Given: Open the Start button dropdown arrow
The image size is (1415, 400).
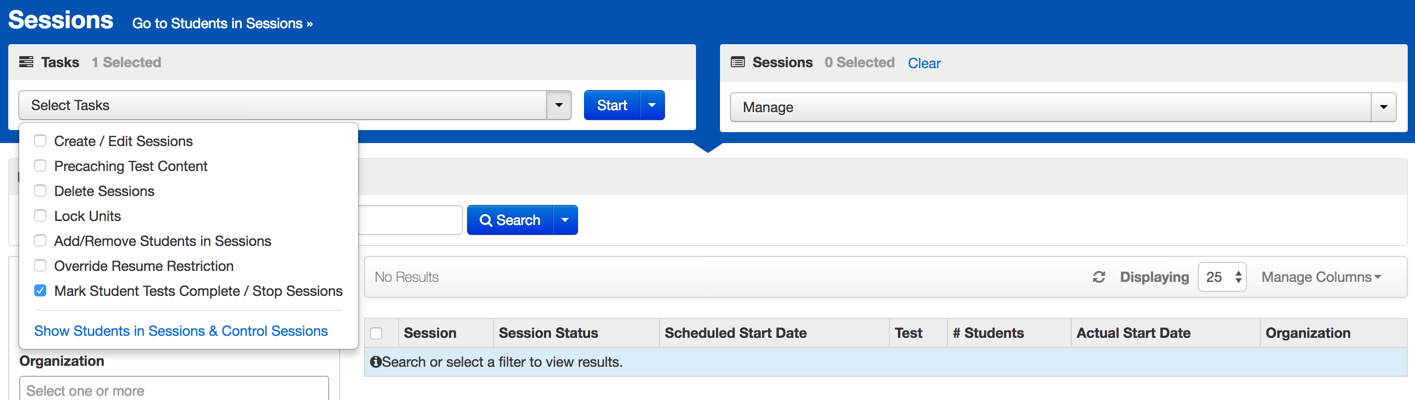Looking at the screenshot, I should coord(652,105).
